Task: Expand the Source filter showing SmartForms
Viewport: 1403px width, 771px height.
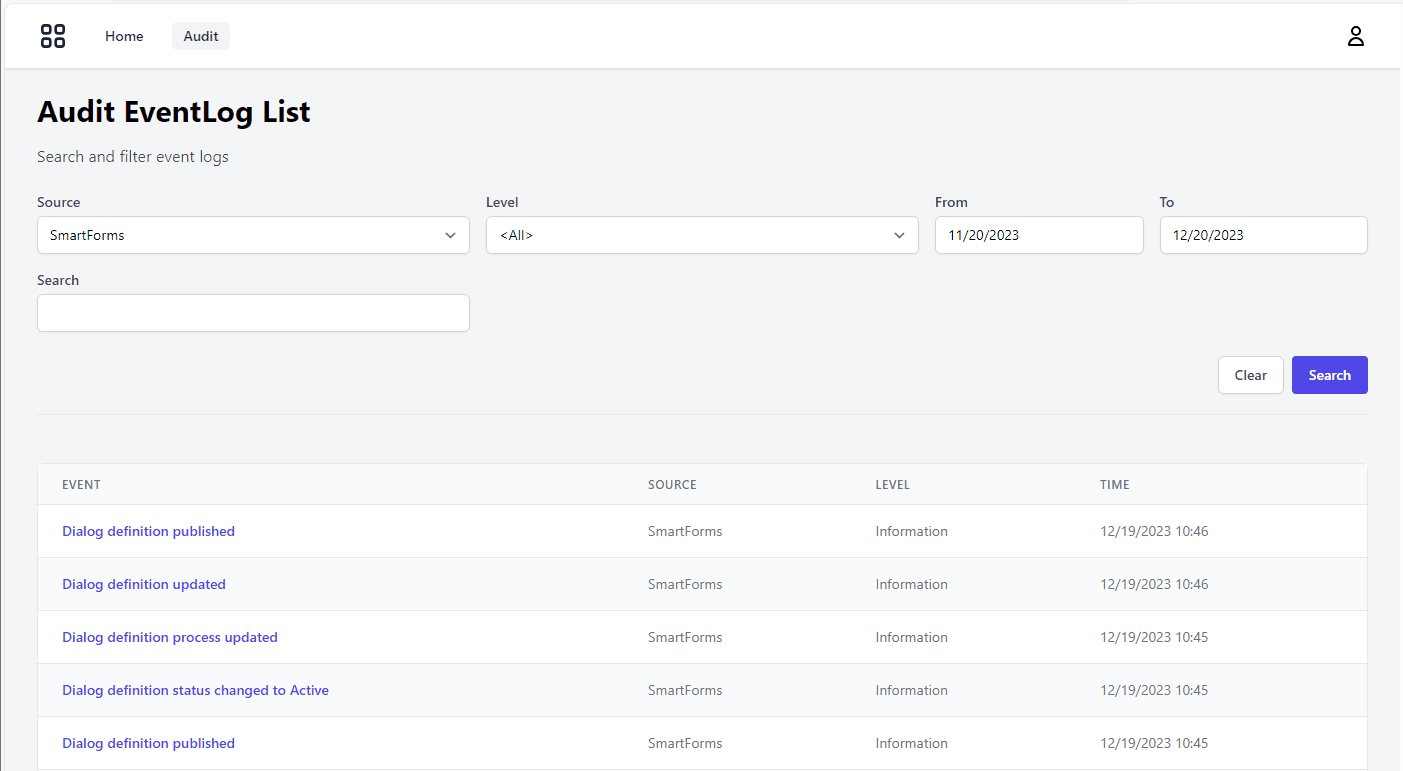Action: tap(253, 235)
